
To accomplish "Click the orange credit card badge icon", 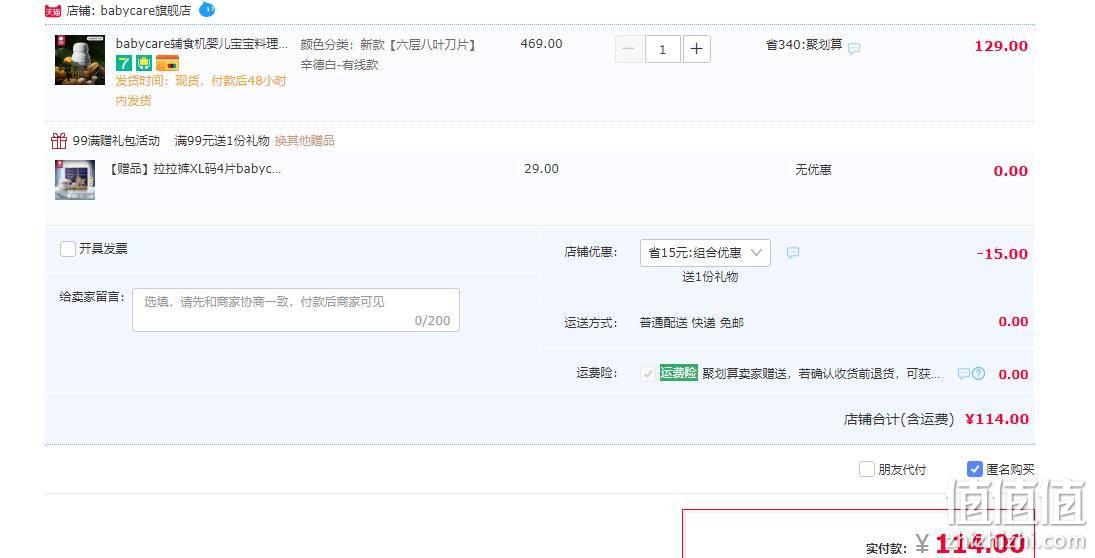I will click(167, 64).
